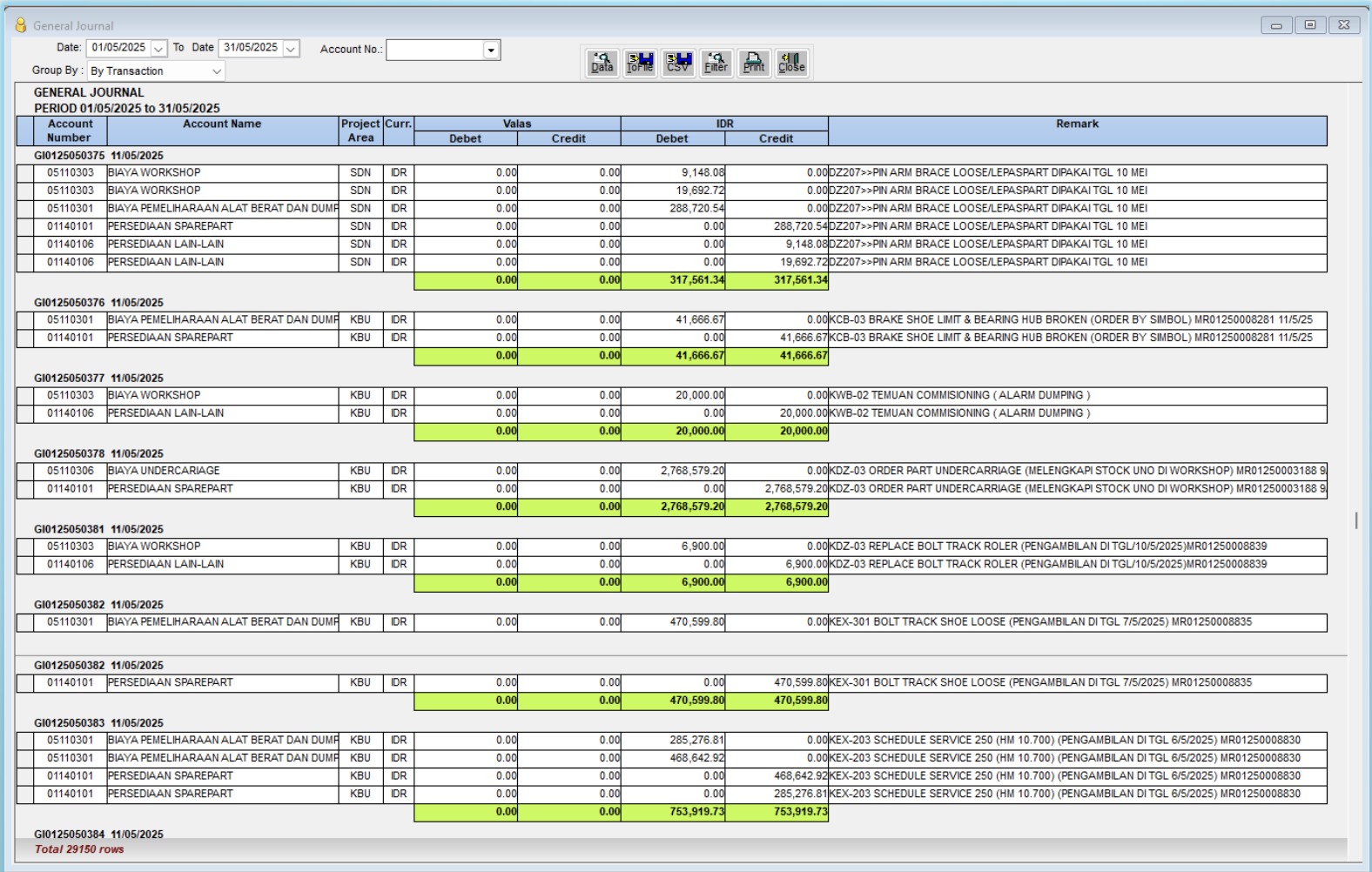
Task: Click into the start date field 01/05/2025
Action: click(119, 48)
